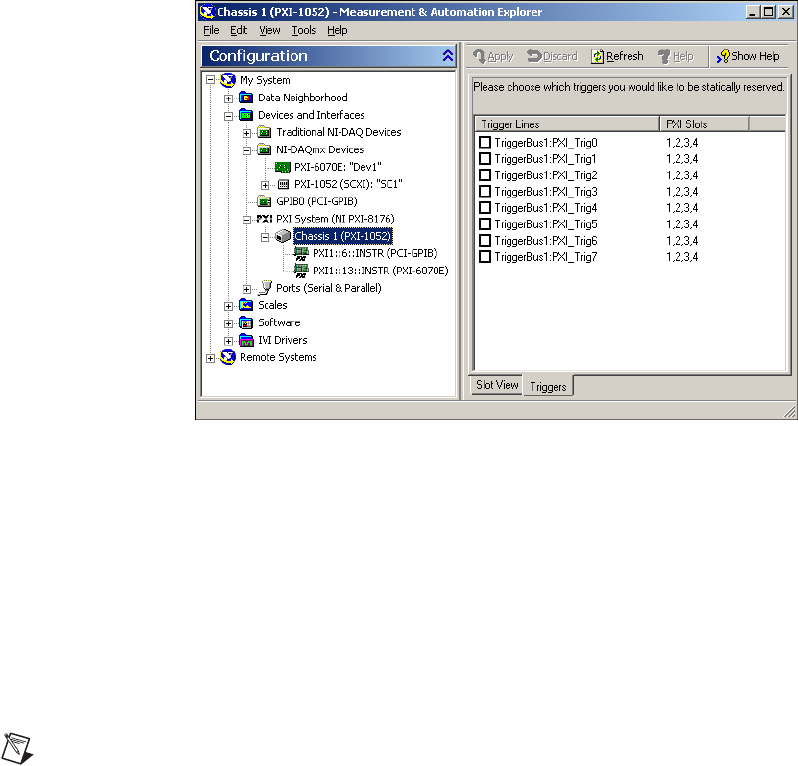Expand the IVI Drivers tree node
Viewport: 798px width, 766px height.
click(229, 341)
